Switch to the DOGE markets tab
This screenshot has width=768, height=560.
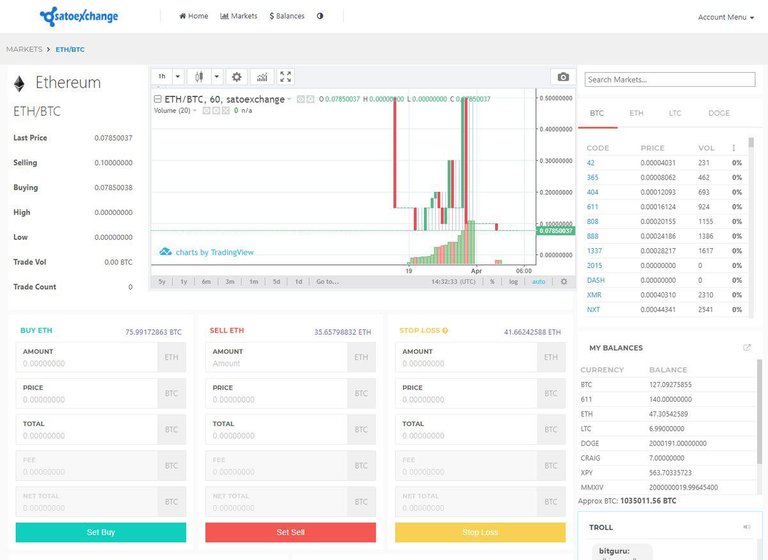pyautogui.click(x=719, y=113)
